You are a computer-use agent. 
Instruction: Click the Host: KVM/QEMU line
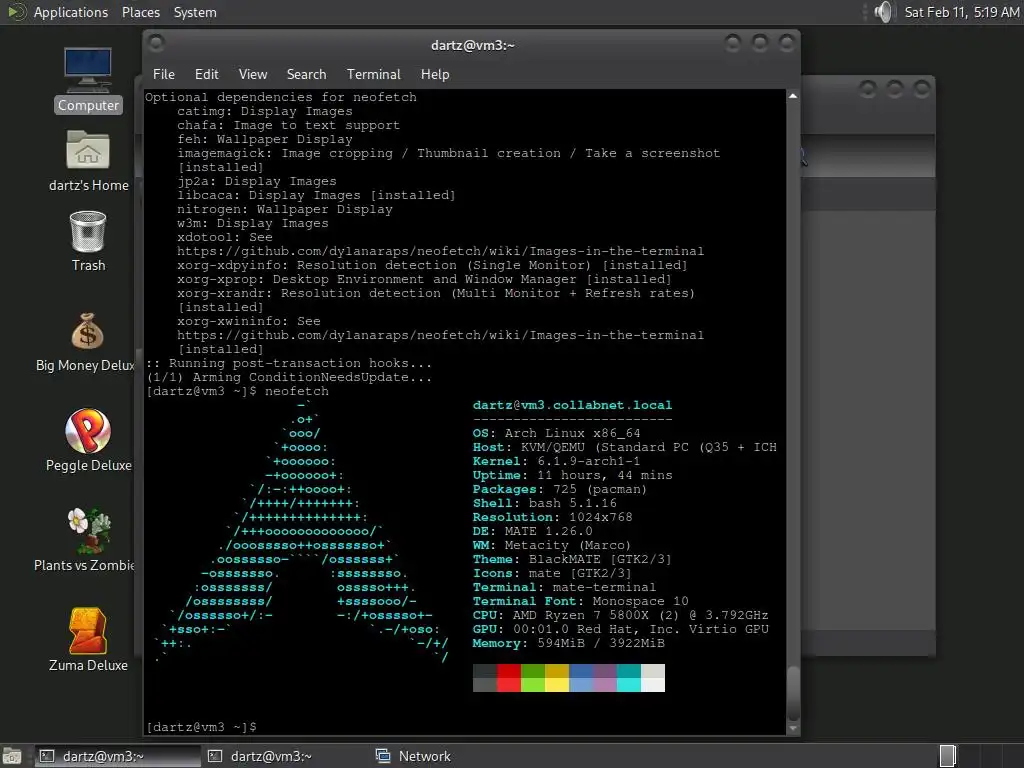pos(624,447)
